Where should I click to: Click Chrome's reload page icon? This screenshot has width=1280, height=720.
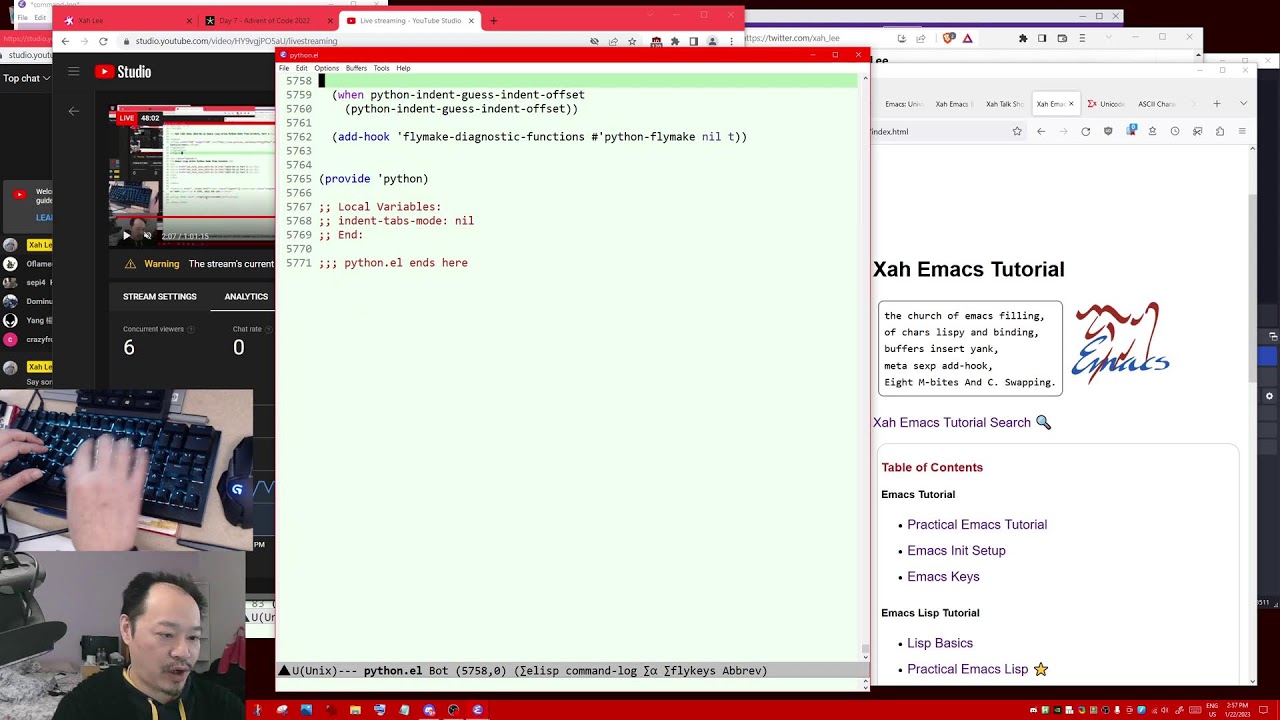tap(103, 41)
